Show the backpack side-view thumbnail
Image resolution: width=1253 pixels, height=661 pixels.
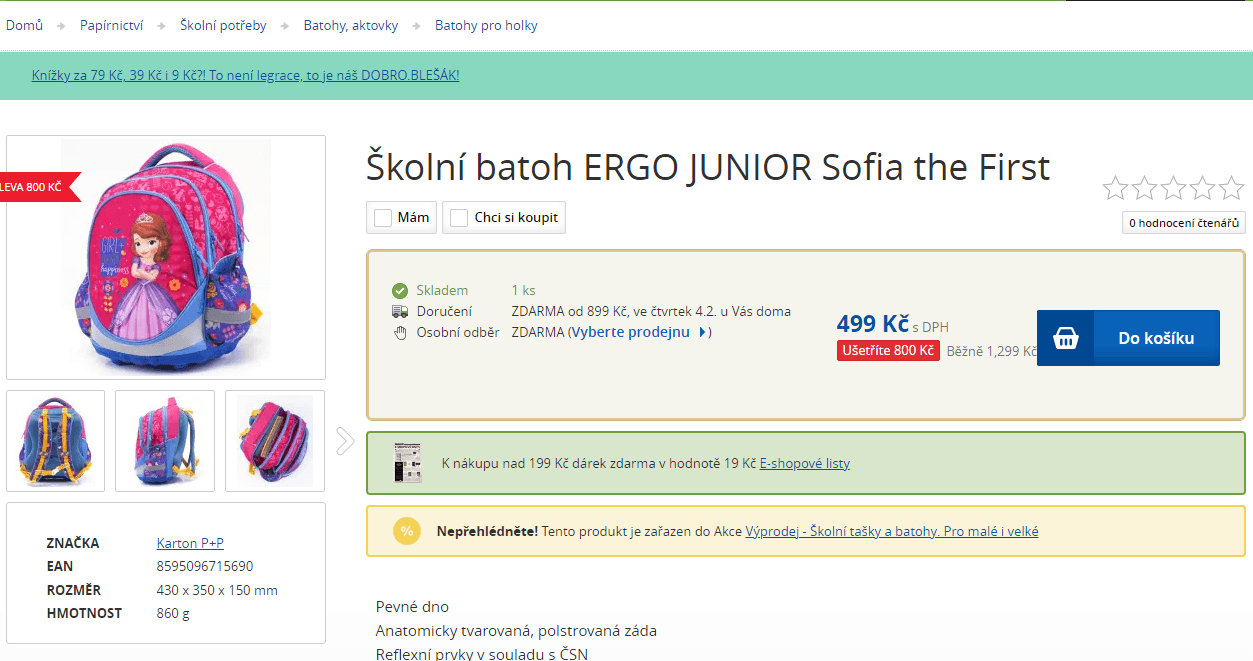pos(165,441)
